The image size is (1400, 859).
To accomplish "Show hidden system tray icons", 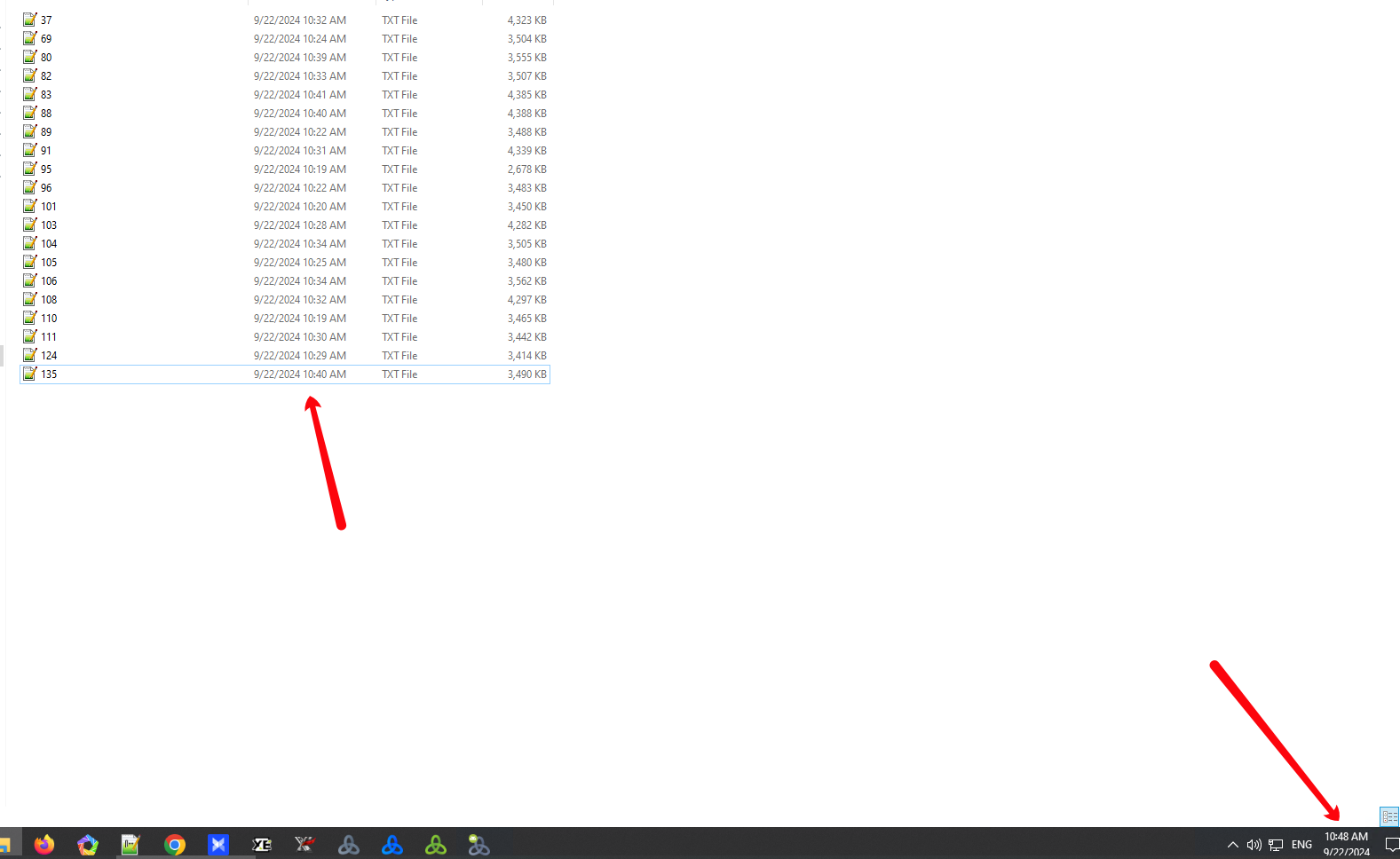I will tap(1232, 845).
